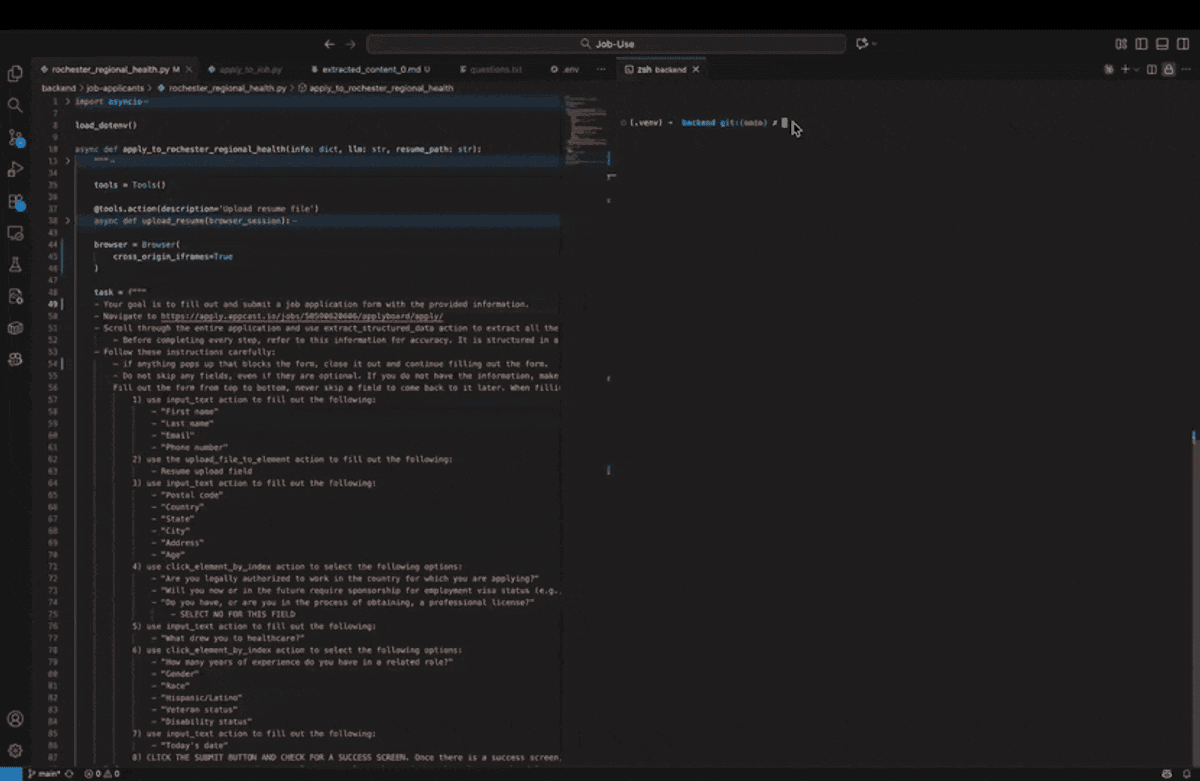Open the Extensions view
Image resolution: width=1200 pixels, height=781 pixels.
click(14, 202)
